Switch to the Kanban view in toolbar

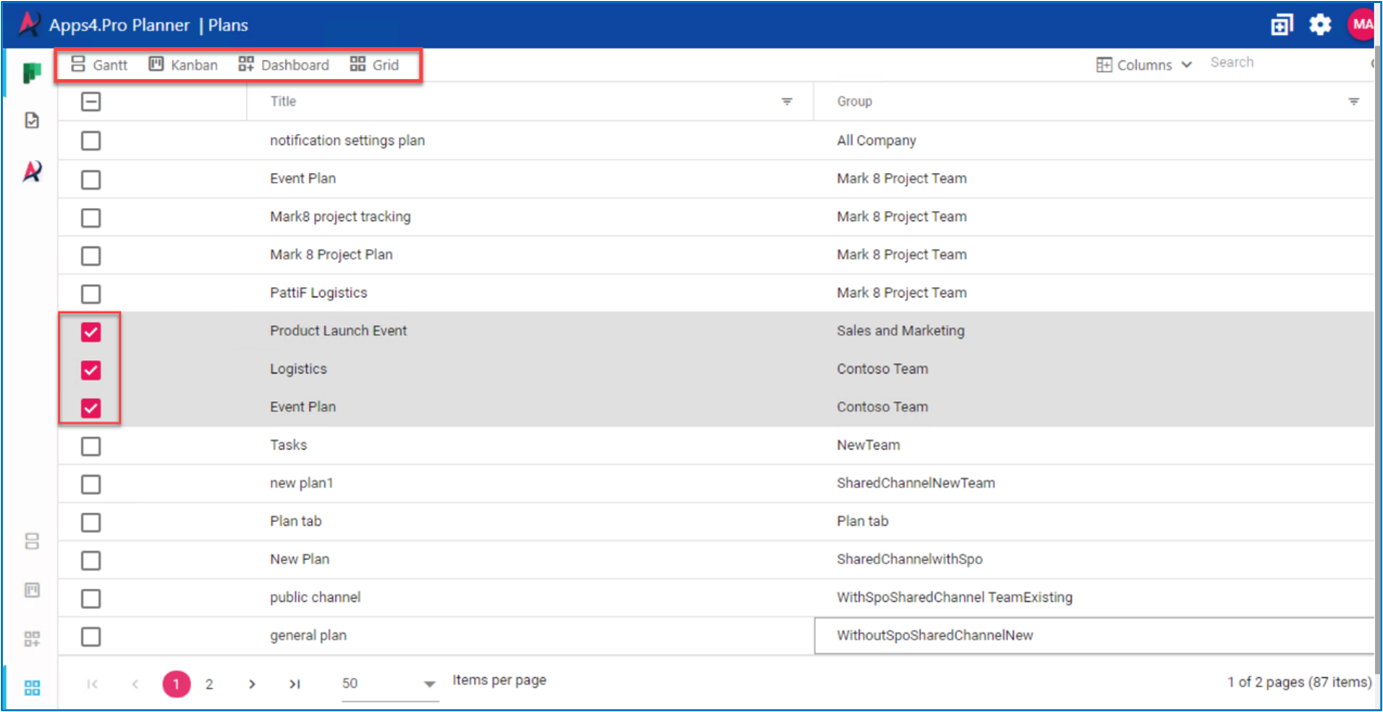182,64
